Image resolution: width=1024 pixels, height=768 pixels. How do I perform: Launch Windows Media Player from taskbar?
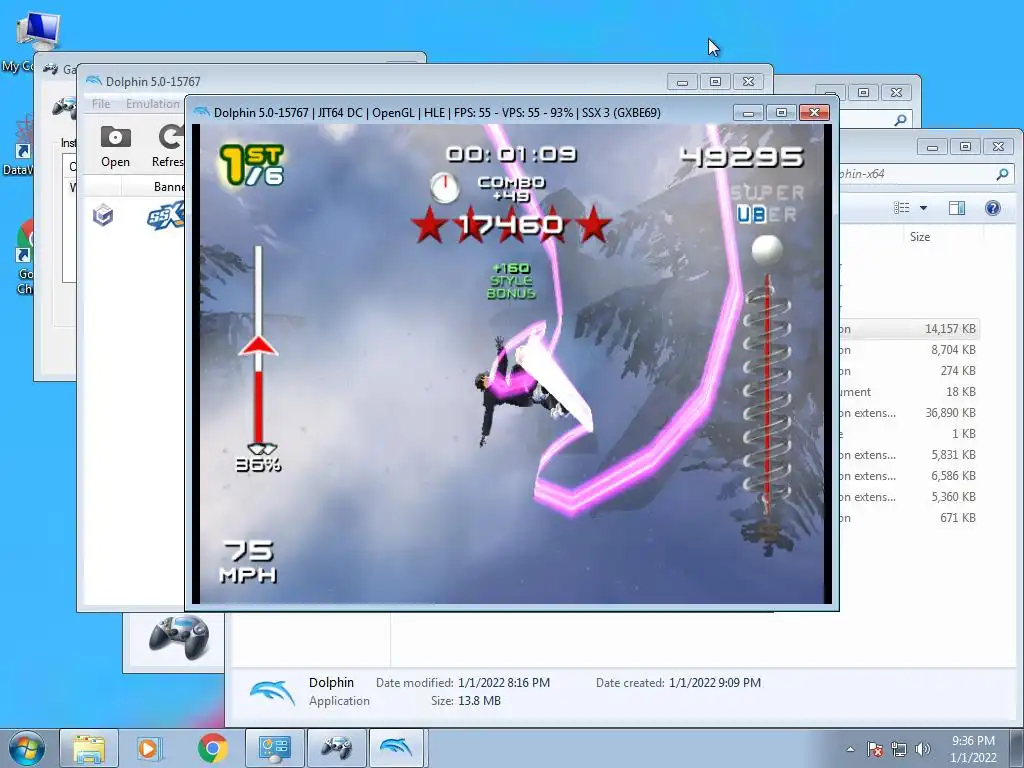point(148,748)
